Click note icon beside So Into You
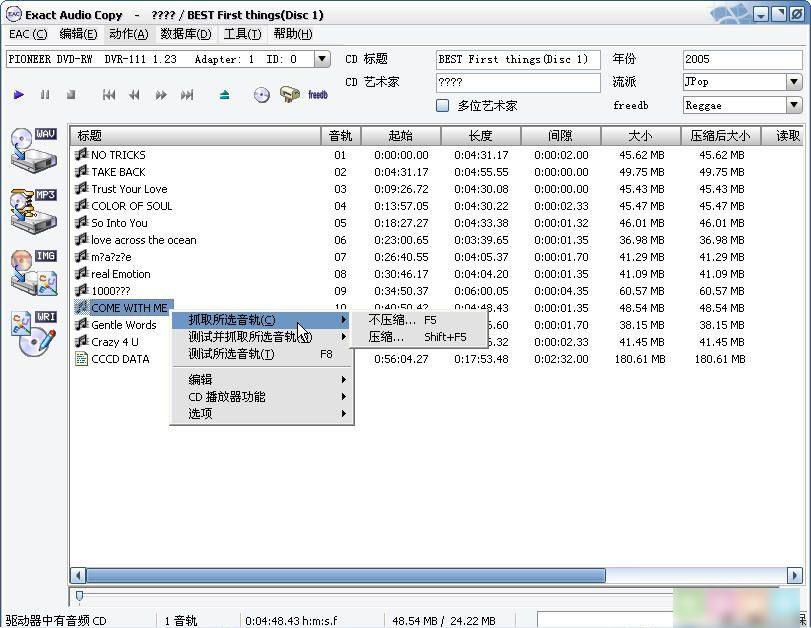 (81, 222)
